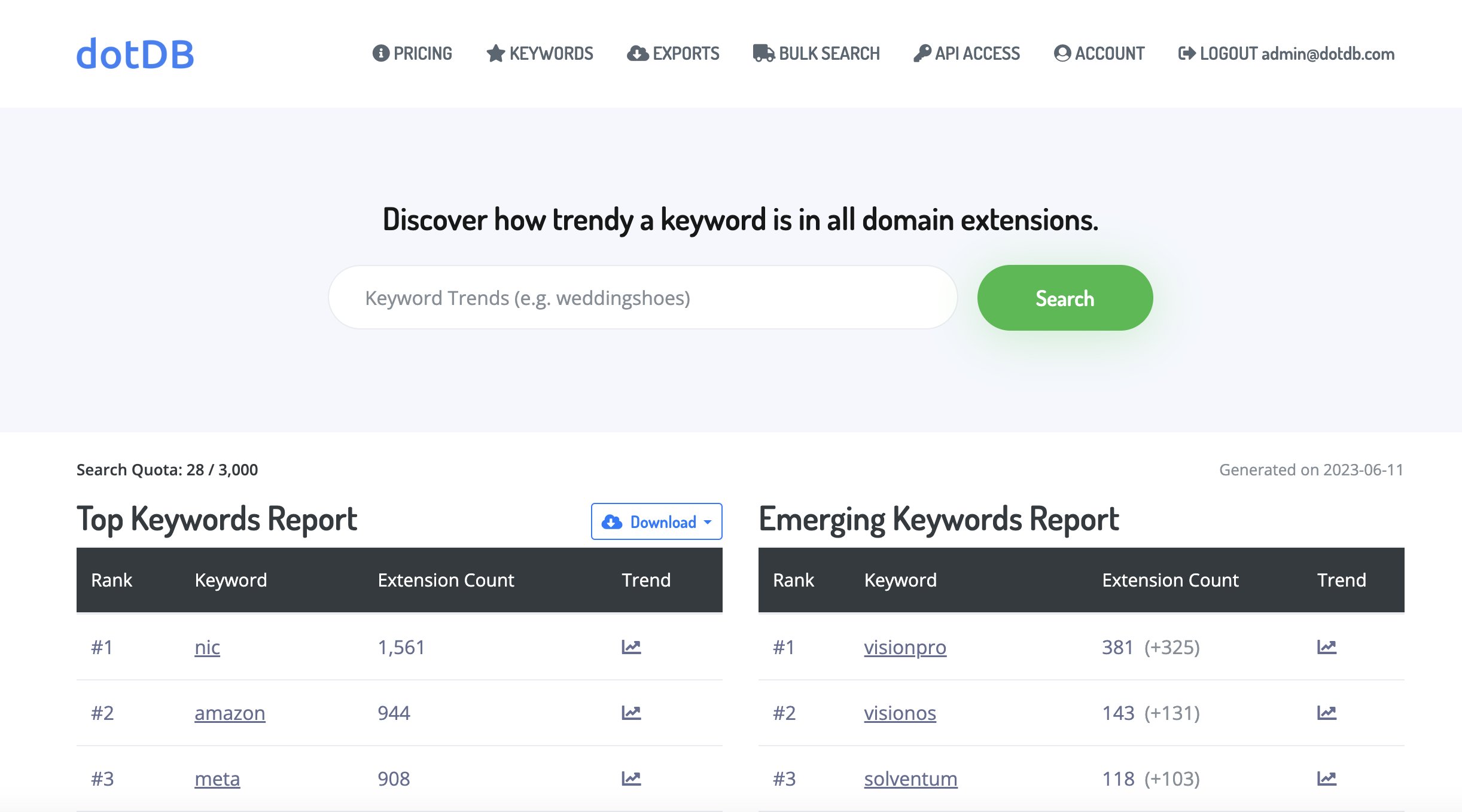Click the KEYWORDS menu item
The width and height of the screenshot is (1462, 812).
[540, 54]
